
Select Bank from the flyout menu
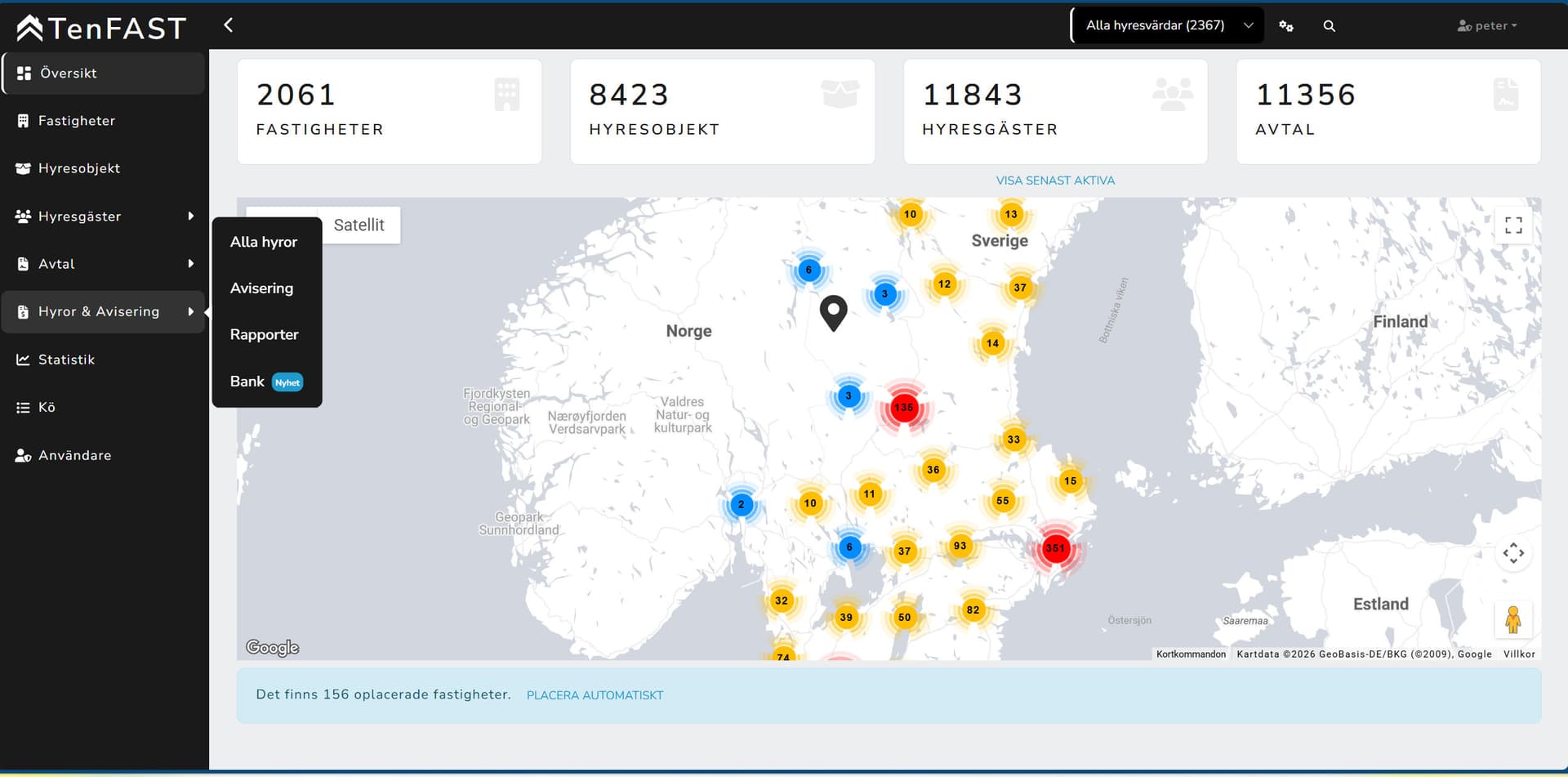(x=266, y=382)
